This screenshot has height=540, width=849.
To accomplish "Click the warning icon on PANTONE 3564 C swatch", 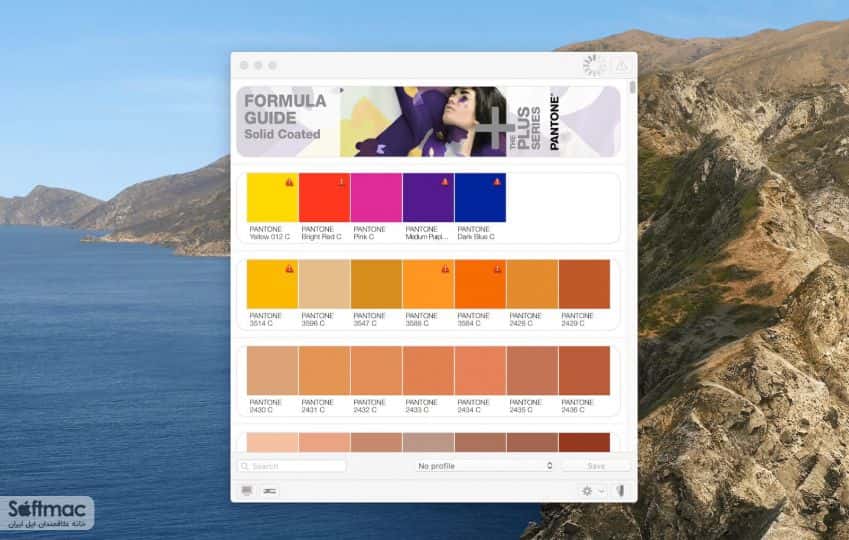I will click(x=497, y=269).
